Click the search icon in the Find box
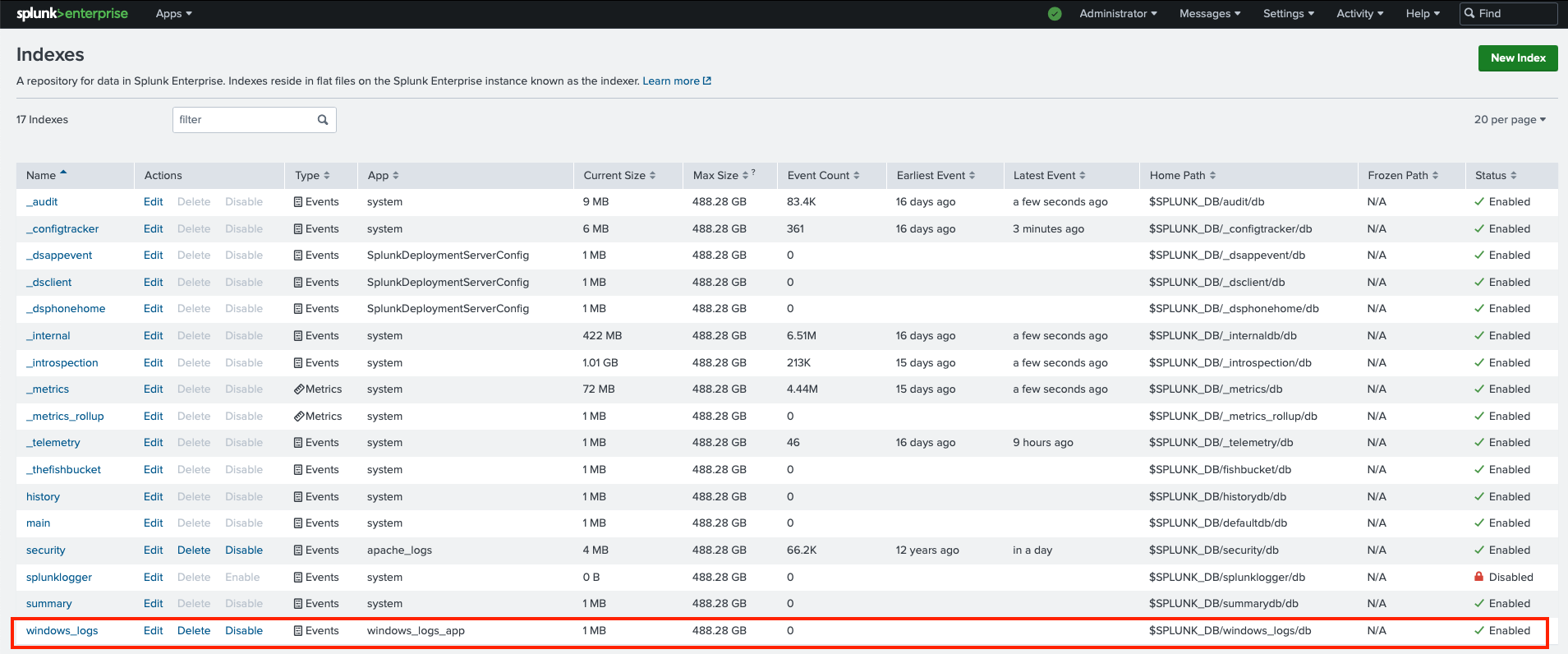This screenshot has width=1568, height=654. pyautogui.click(x=1469, y=13)
